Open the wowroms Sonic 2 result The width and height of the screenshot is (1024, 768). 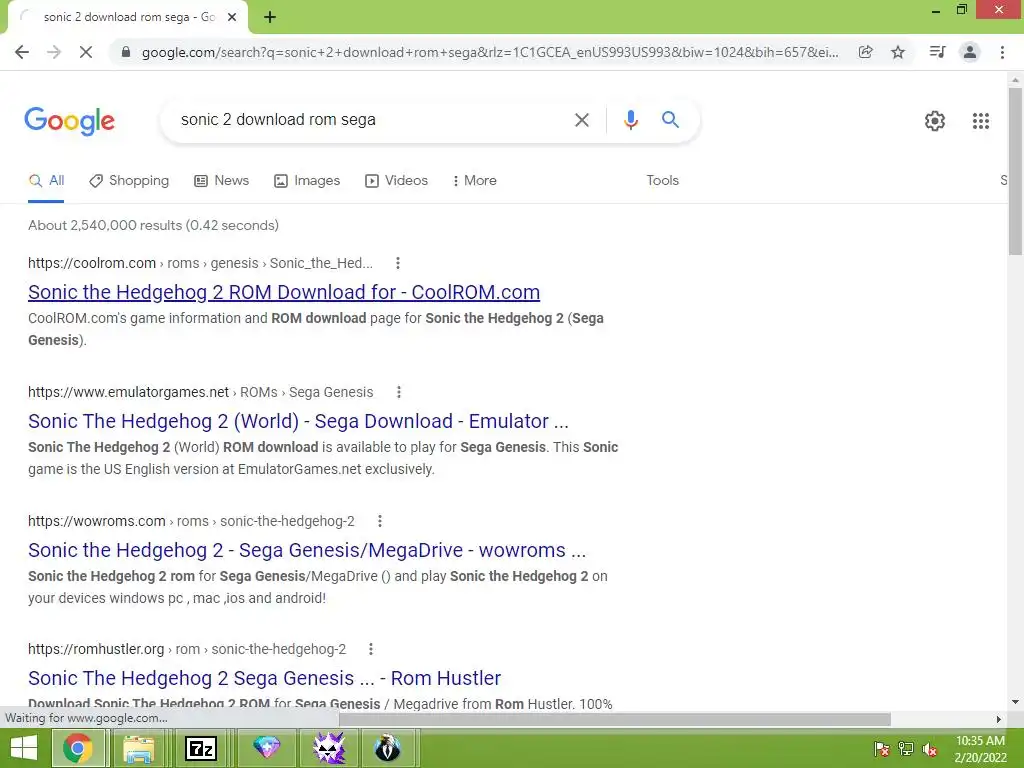click(x=307, y=551)
